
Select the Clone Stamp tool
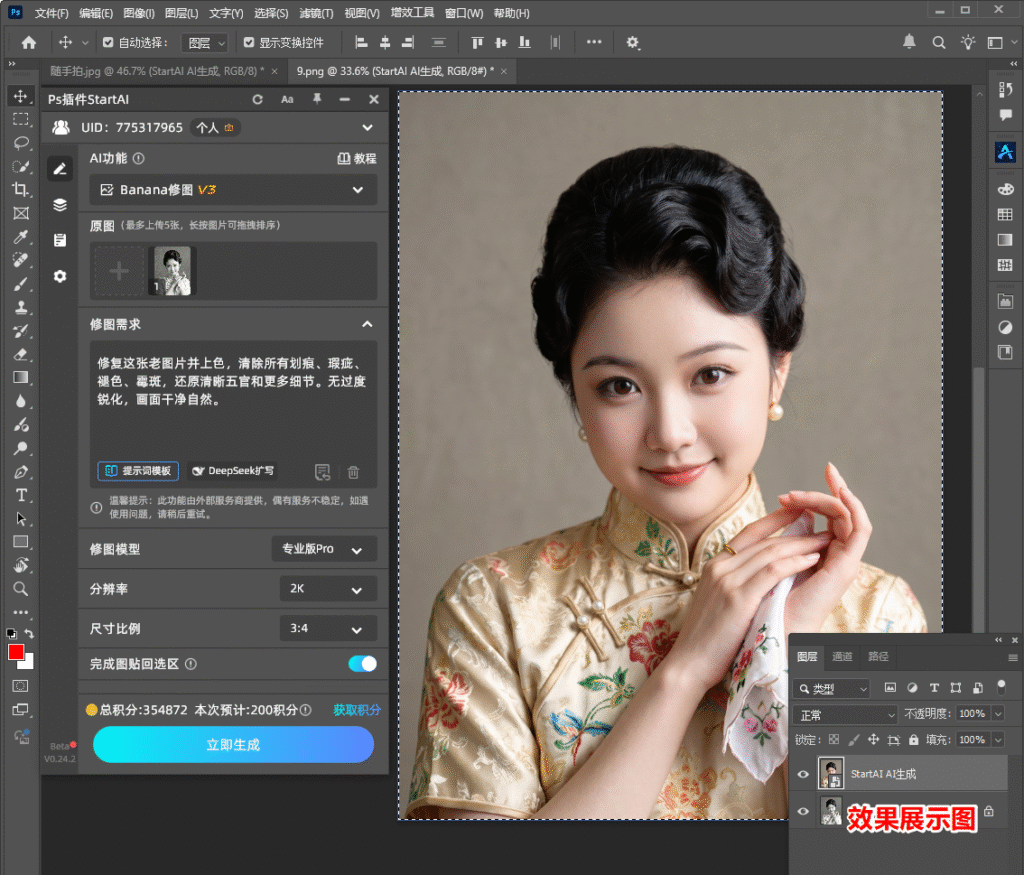[x=21, y=307]
